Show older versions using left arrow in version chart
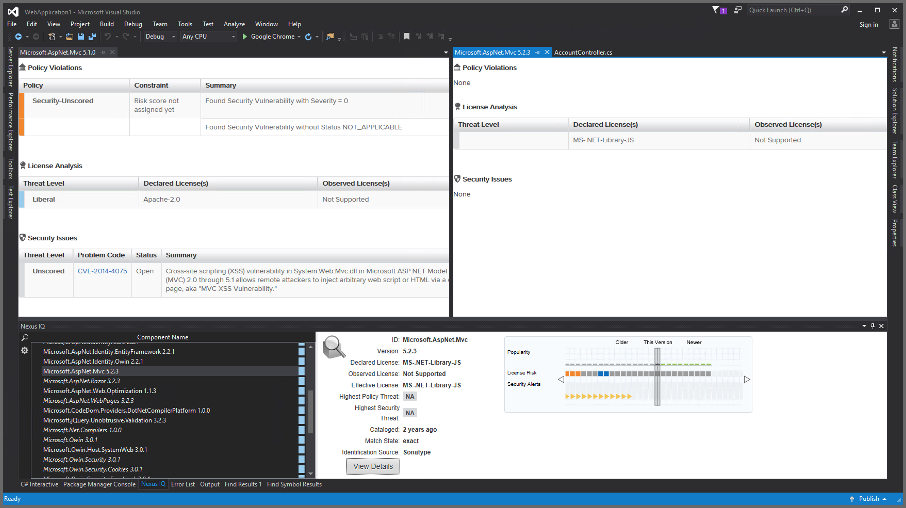This screenshot has width=906, height=508. coord(560,380)
